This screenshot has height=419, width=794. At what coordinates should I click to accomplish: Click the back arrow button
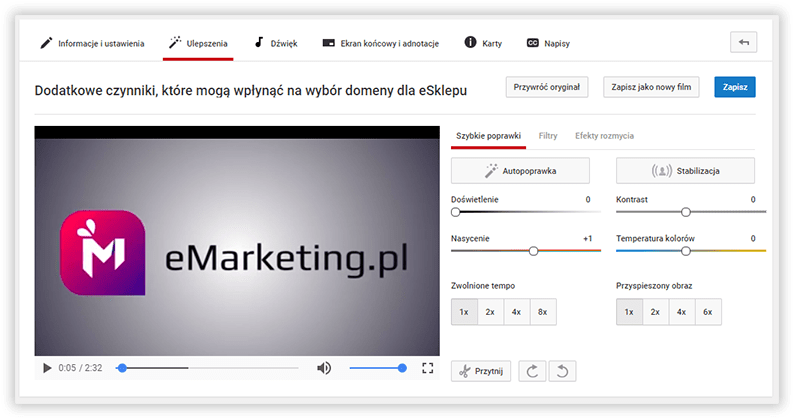coord(743,43)
